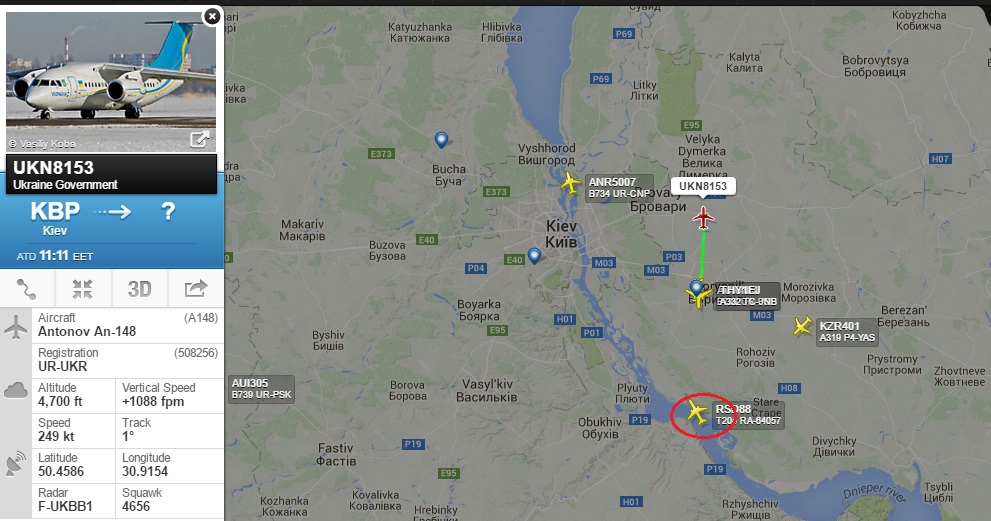The width and height of the screenshot is (991, 521).
Task: Click the KBP Kiev origin airport
Action: pos(55,218)
